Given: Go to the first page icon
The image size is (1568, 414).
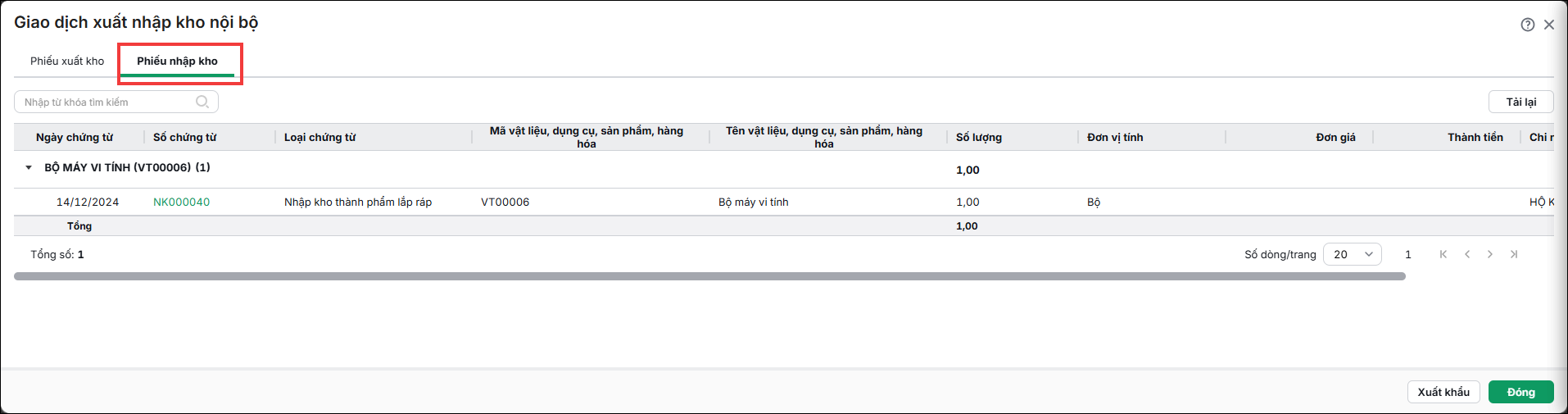Looking at the screenshot, I should (1443, 254).
